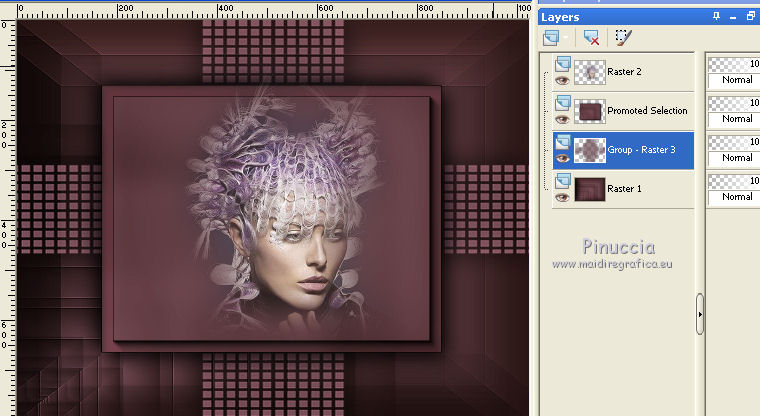
Task: Open blend mode Normal for Group - Raster 3
Action: [x=734, y=158]
